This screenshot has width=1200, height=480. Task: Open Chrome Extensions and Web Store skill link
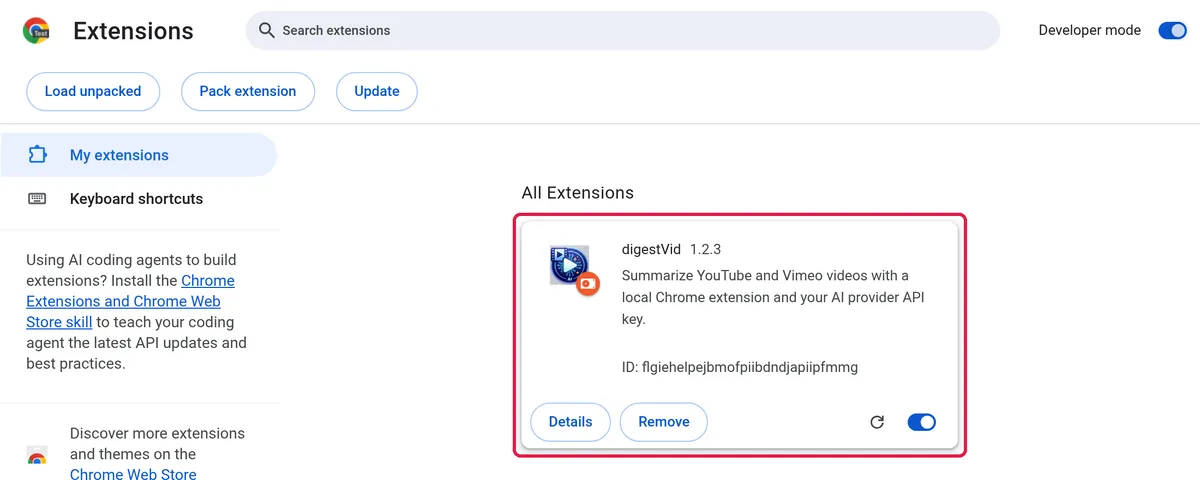click(130, 301)
